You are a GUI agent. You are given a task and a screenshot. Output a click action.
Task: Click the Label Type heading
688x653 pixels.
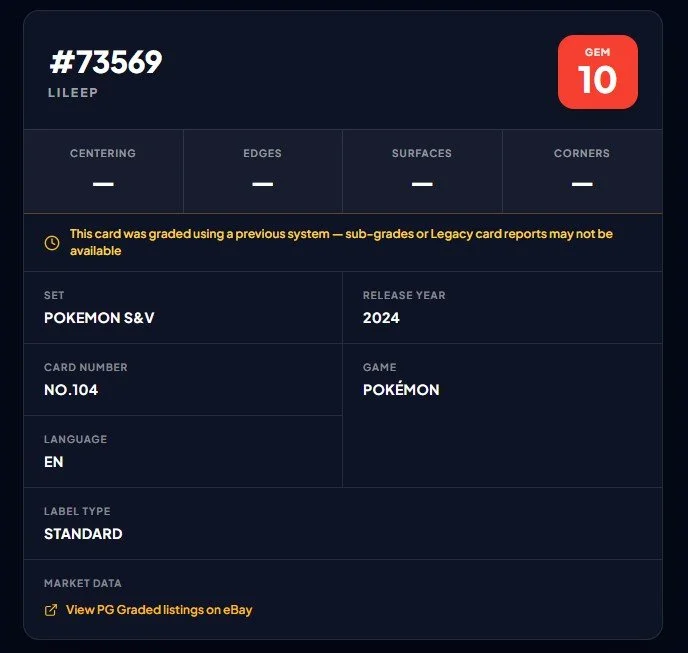click(77, 511)
